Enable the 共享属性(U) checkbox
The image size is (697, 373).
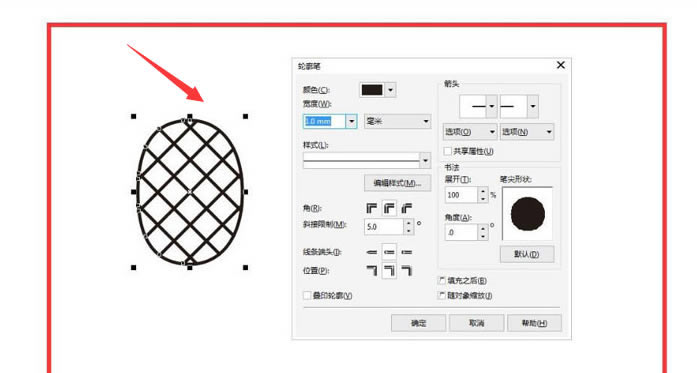coord(448,151)
